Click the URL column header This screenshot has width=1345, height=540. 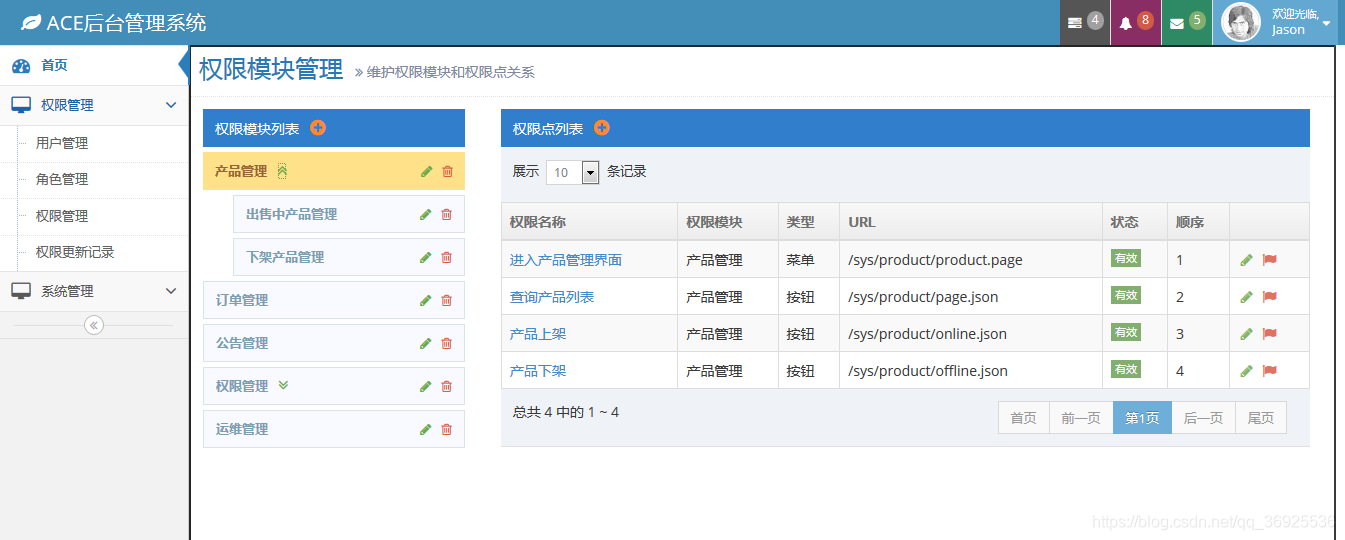[x=970, y=222]
